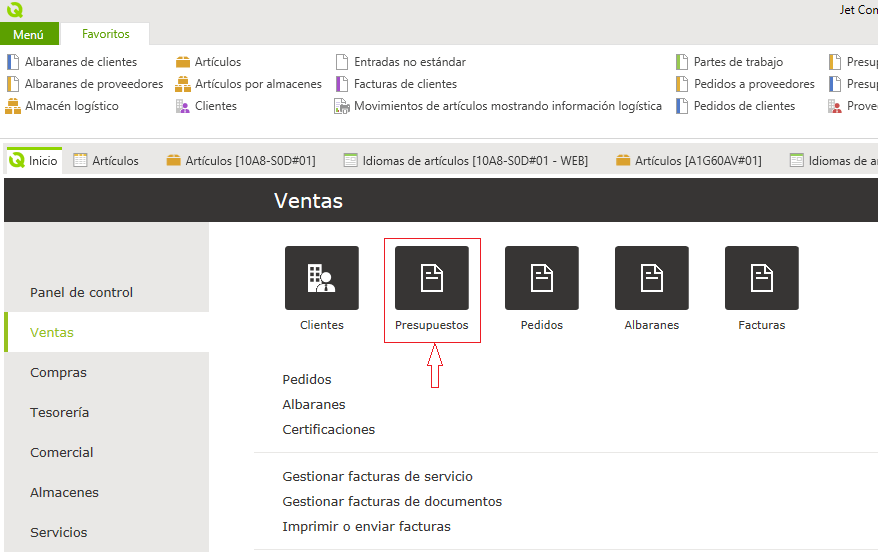Open Pedidos a proveedores favorite

click(x=745, y=84)
